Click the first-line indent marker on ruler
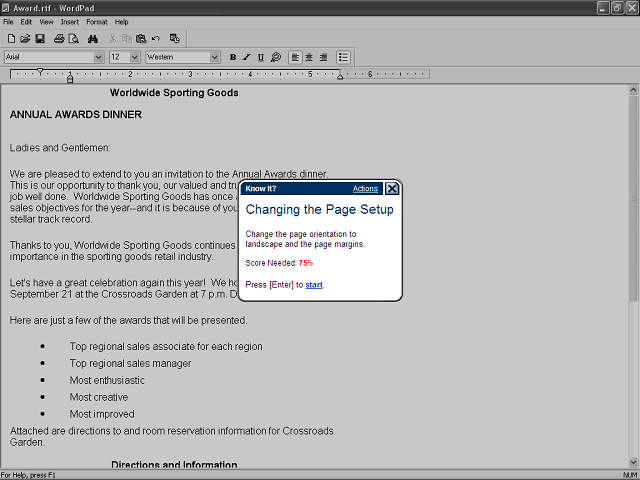 pyautogui.click(x=40, y=71)
